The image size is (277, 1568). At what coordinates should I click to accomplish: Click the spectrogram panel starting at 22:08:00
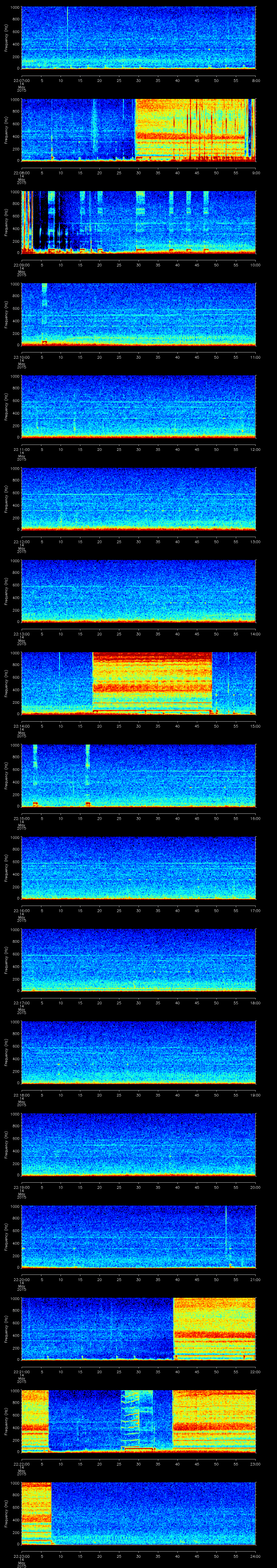click(x=138, y=130)
